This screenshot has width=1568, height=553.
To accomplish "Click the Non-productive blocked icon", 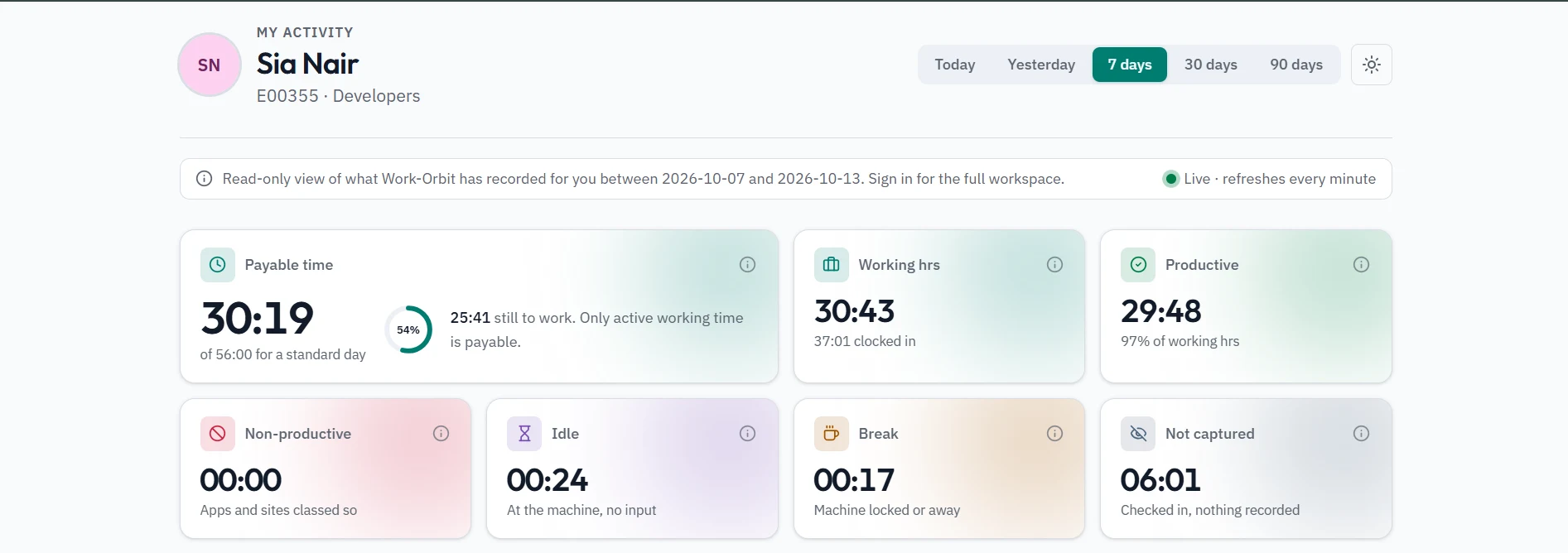I will click(x=217, y=434).
